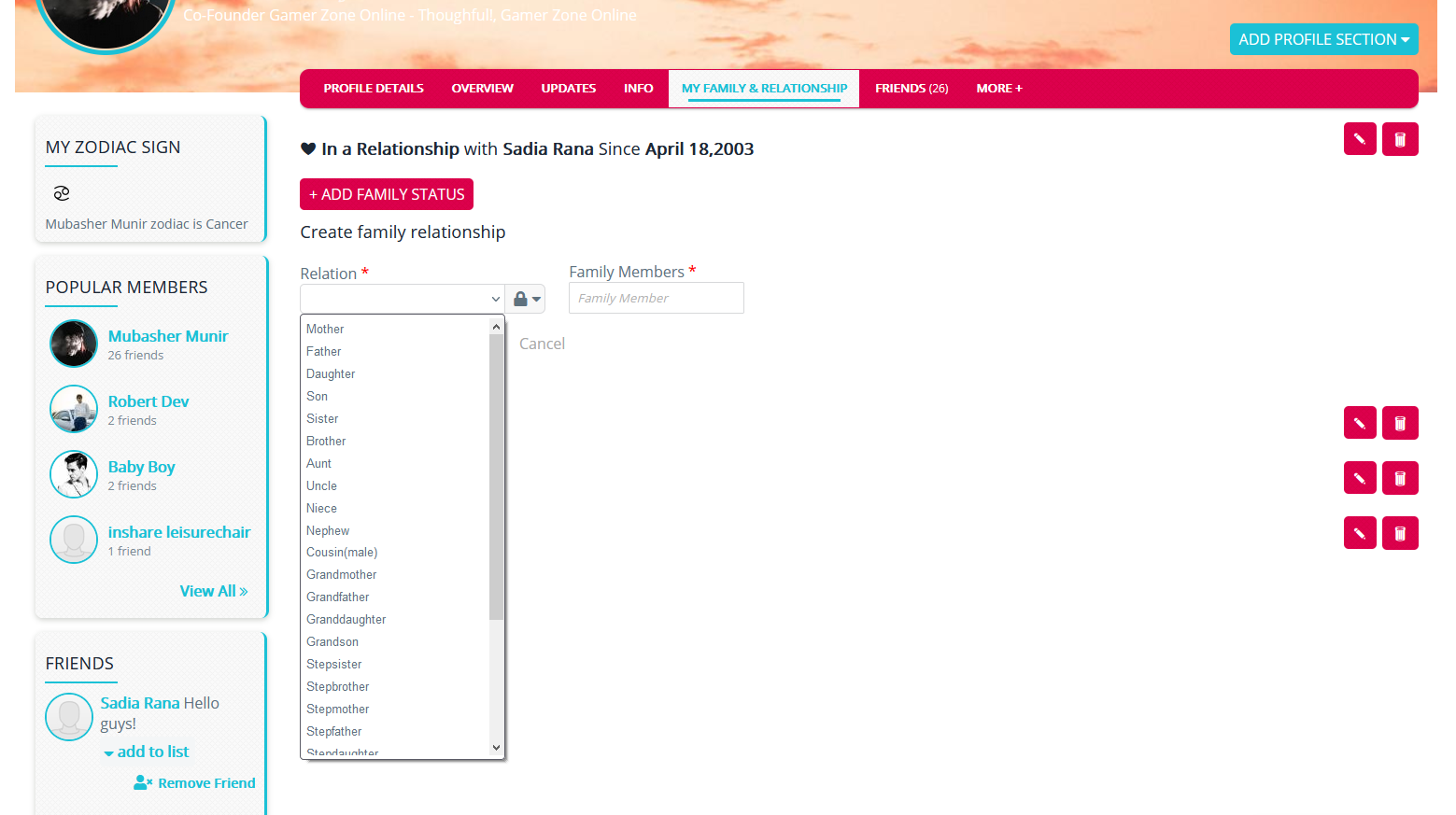Viewport: 1456px width, 815px height.
Task: Open the Profile Details tab
Action: pyautogui.click(x=374, y=89)
